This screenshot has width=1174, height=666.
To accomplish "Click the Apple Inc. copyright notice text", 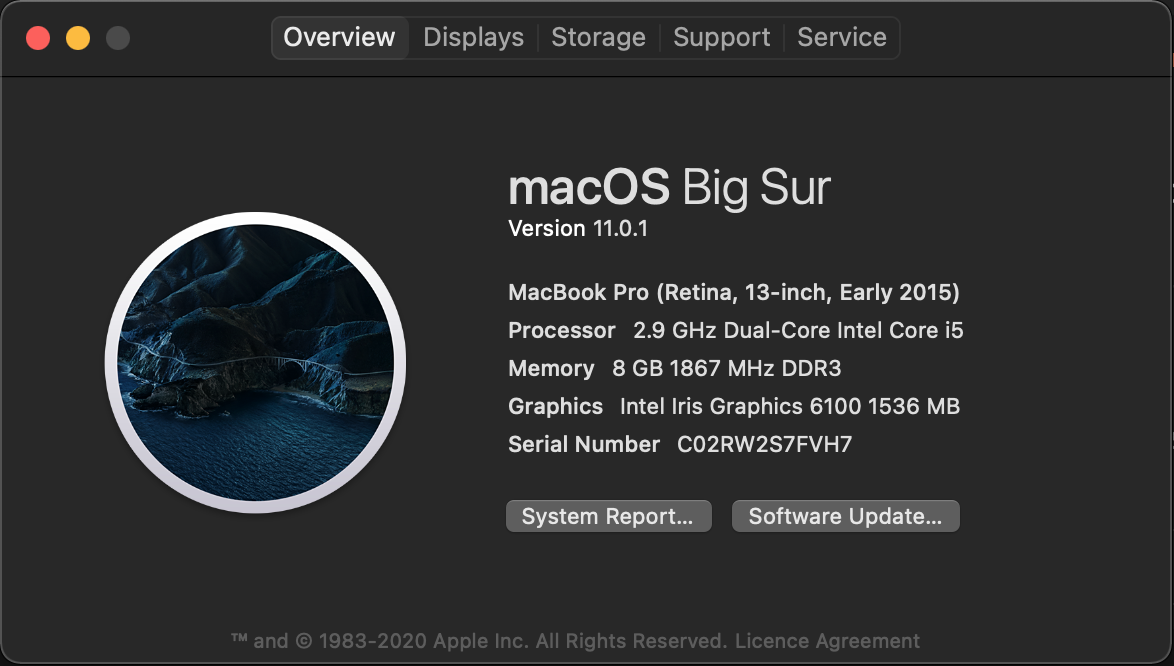I will click(x=479, y=641).
